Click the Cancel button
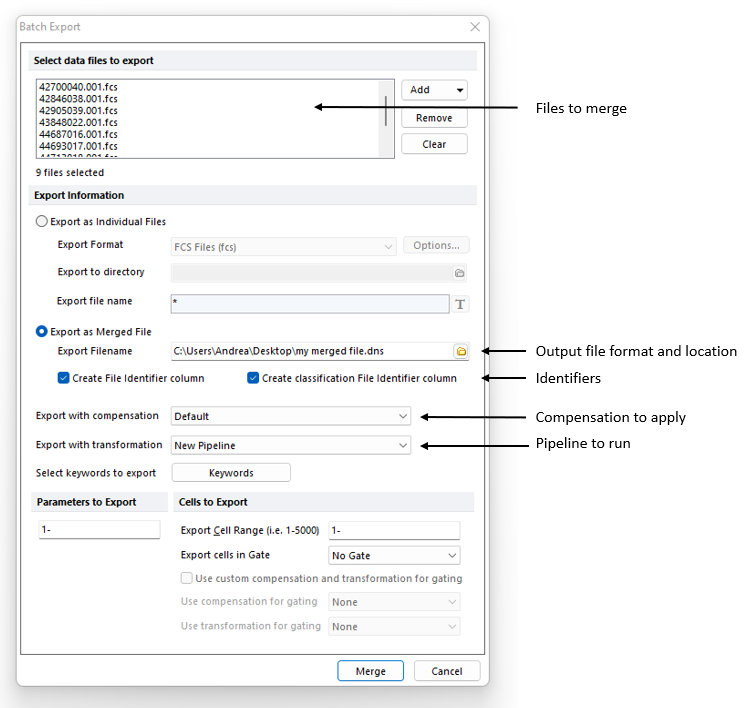Screen dimensions: 753x708 point(447,671)
